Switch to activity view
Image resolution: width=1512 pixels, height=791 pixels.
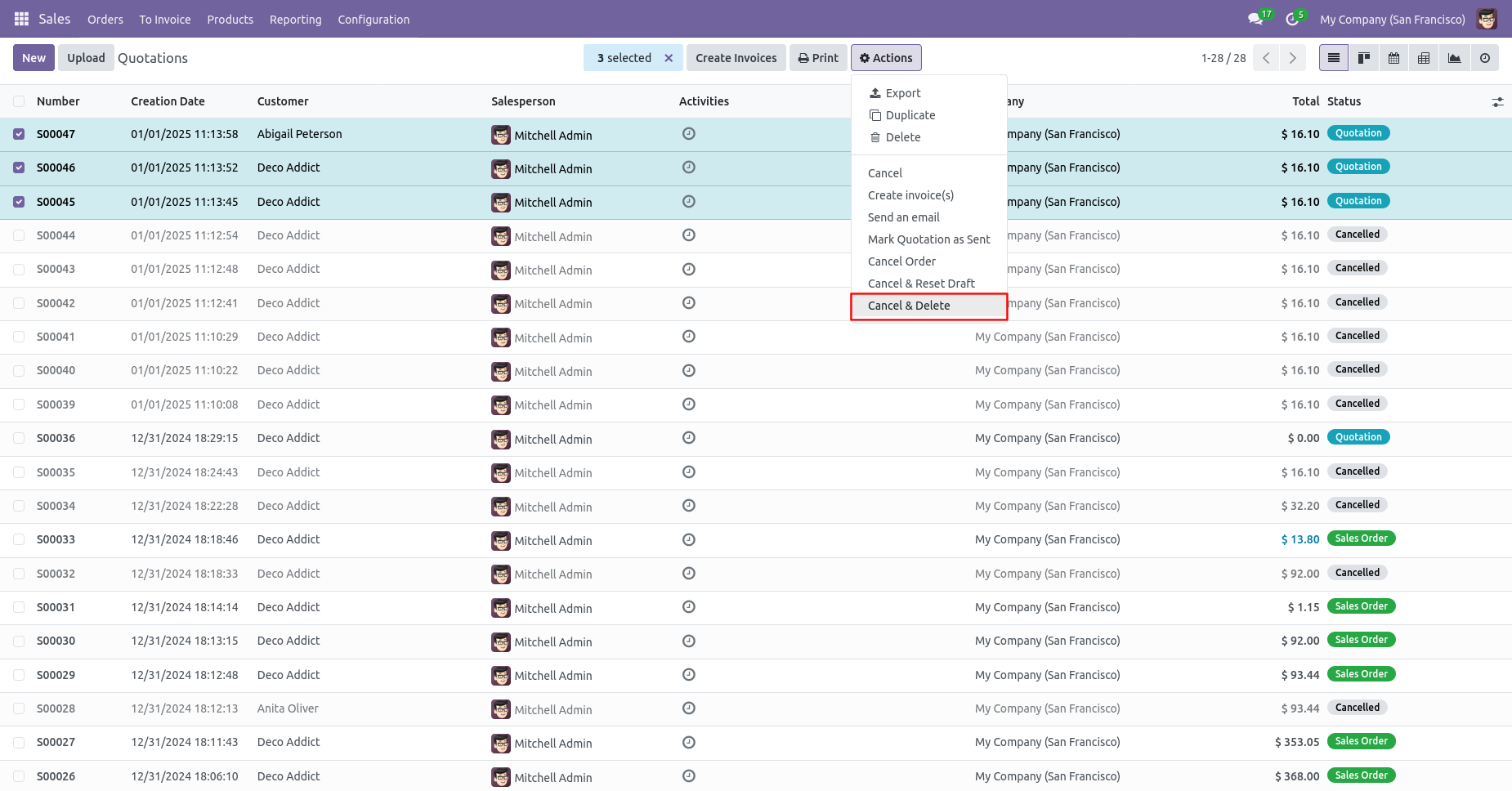point(1485,58)
